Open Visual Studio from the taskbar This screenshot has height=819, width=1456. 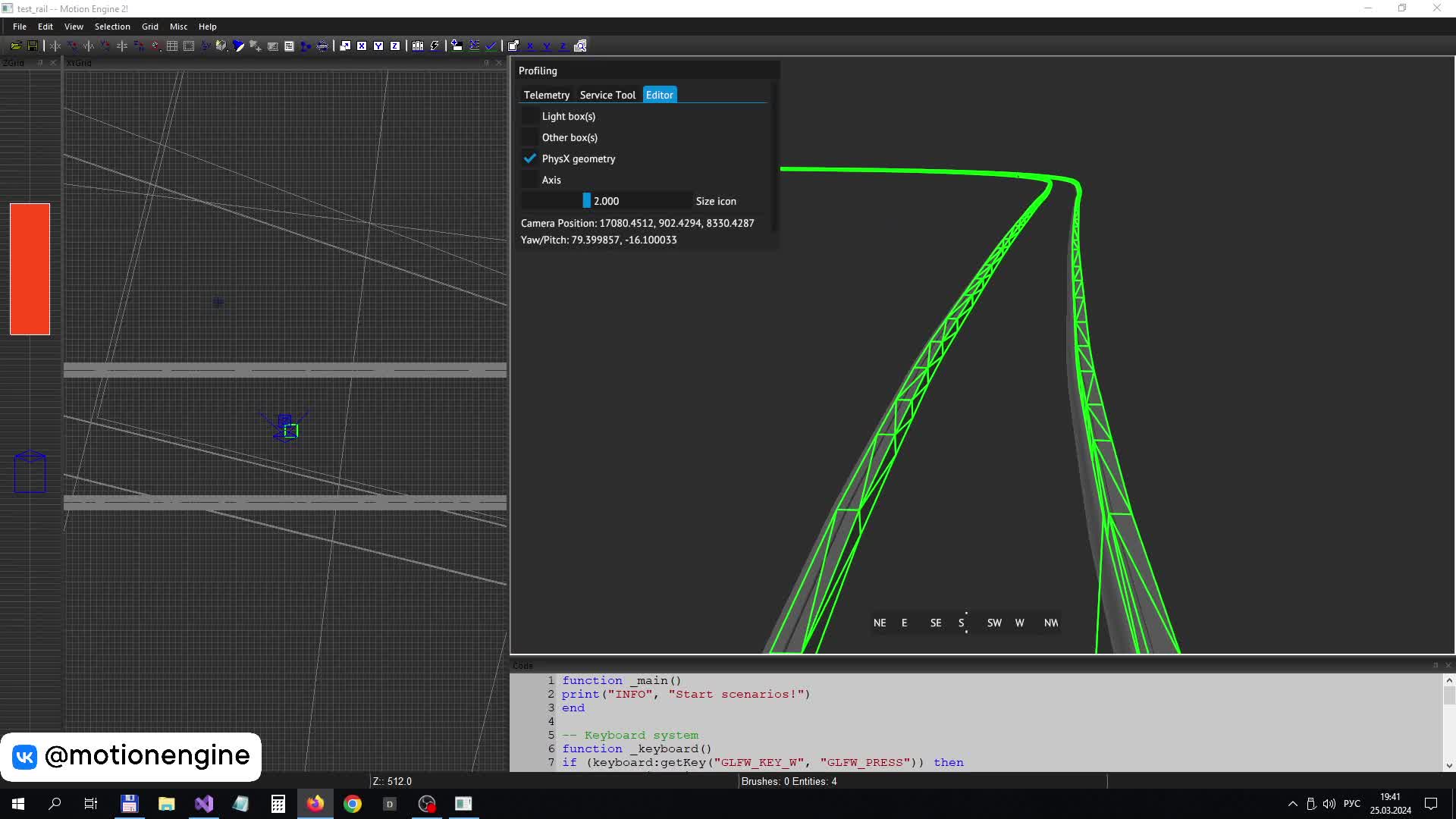[204, 804]
